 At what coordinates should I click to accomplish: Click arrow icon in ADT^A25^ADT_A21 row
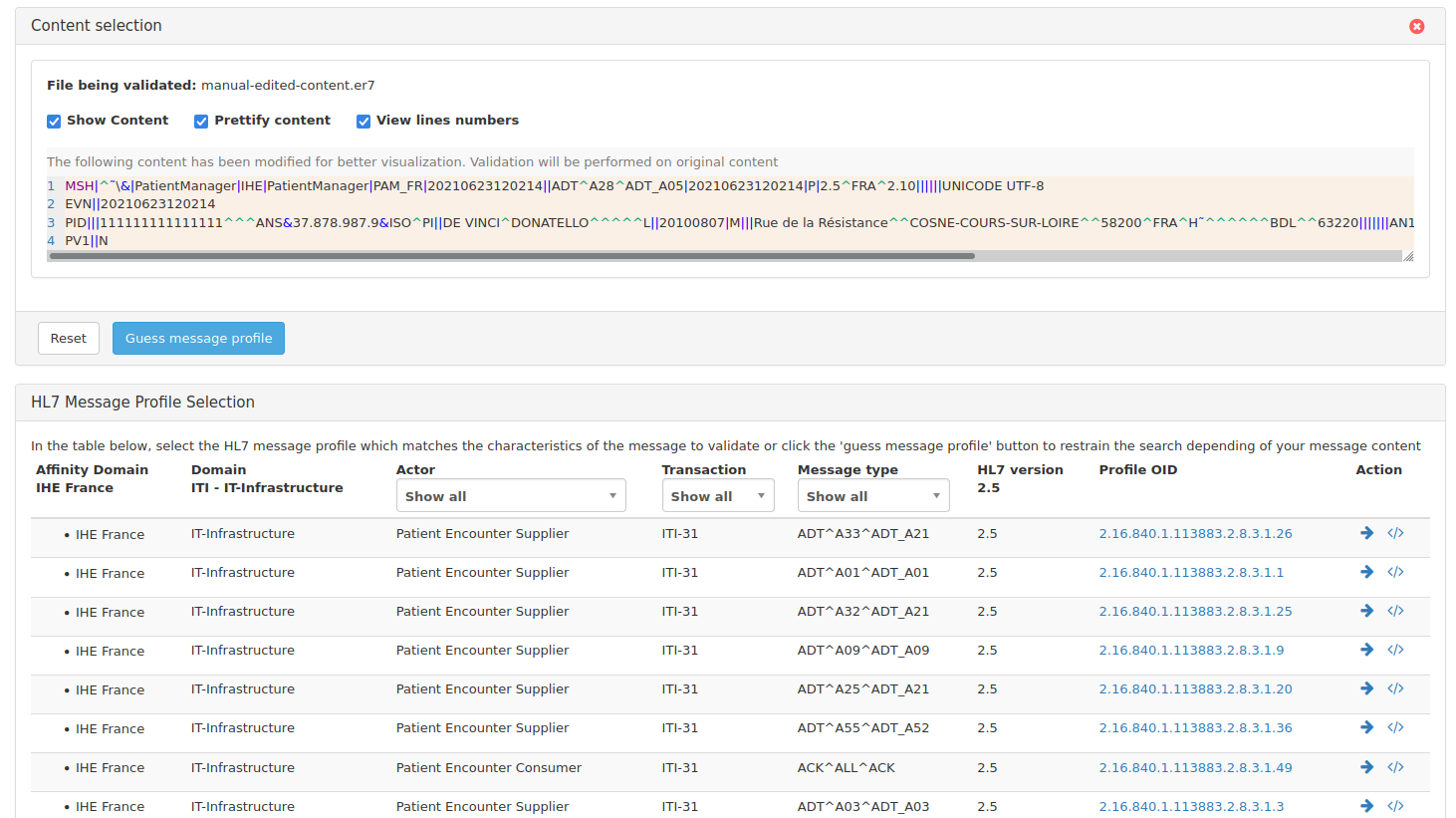click(1366, 689)
